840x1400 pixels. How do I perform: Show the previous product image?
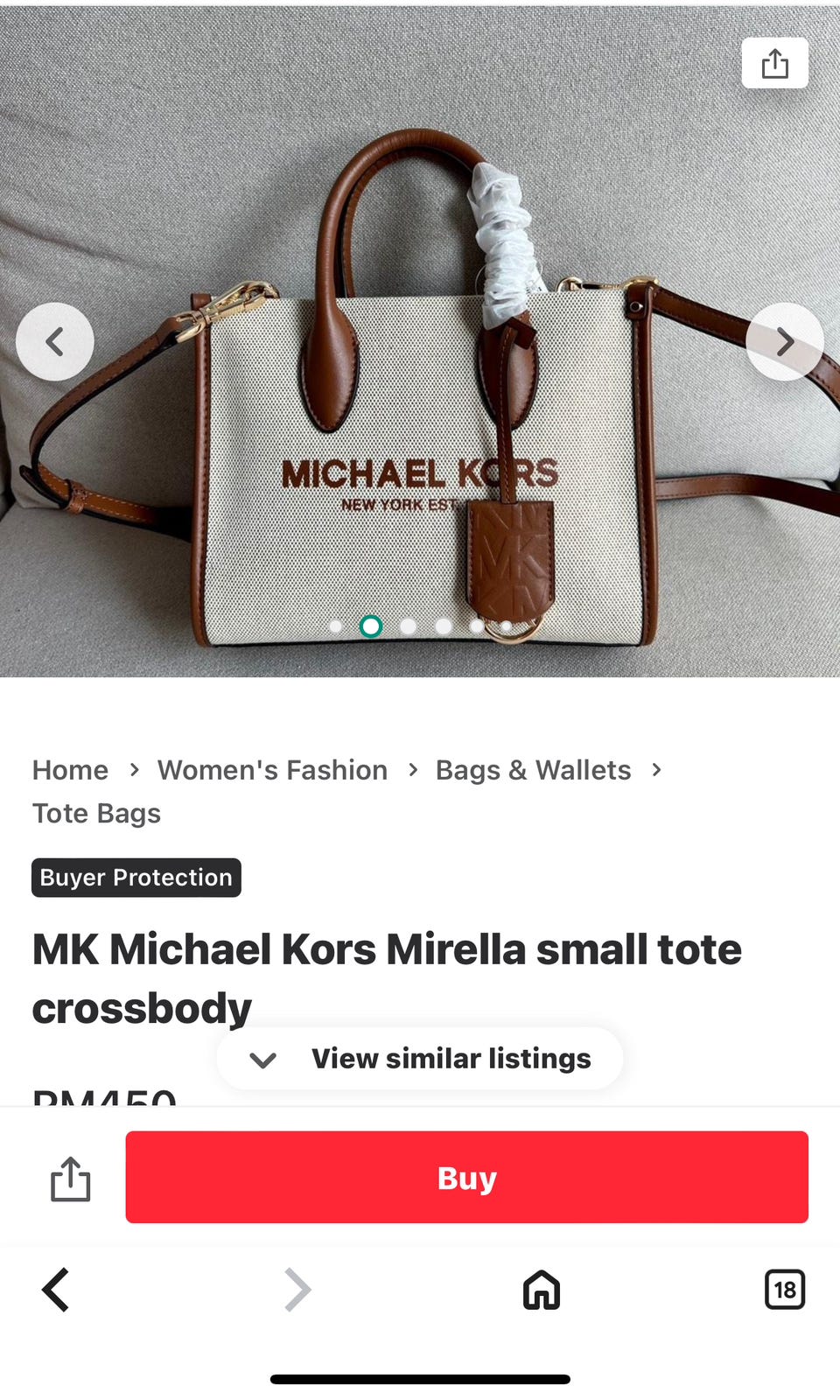coord(55,341)
